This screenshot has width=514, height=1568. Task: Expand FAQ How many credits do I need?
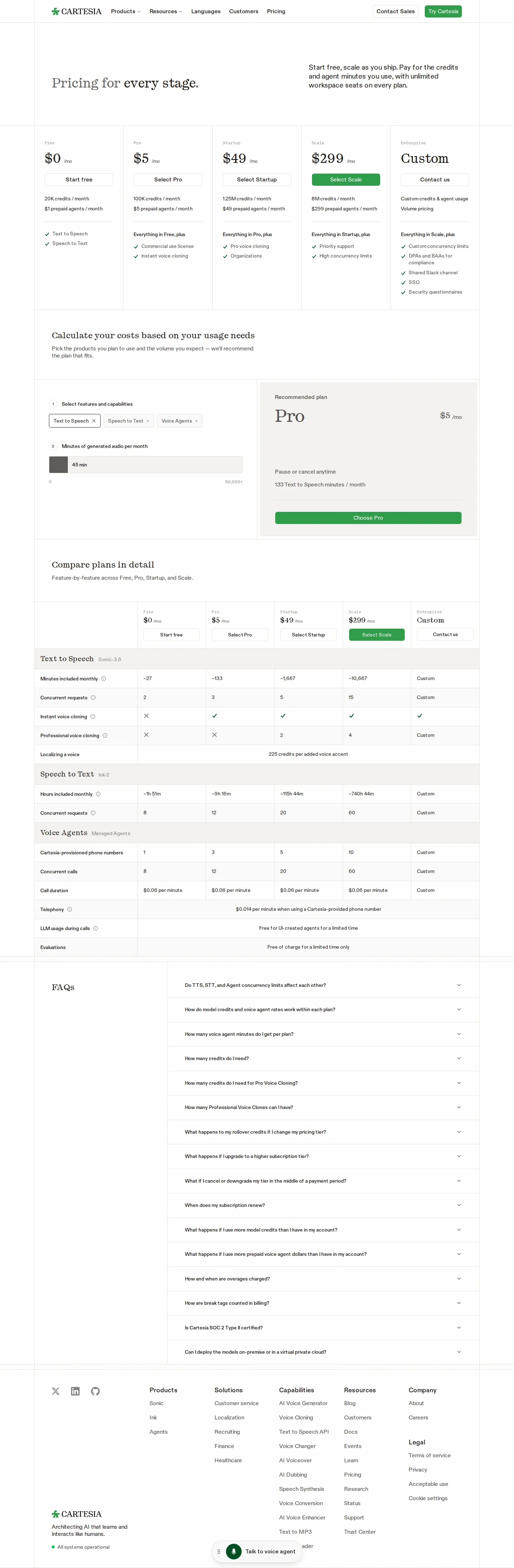(x=323, y=1059)
